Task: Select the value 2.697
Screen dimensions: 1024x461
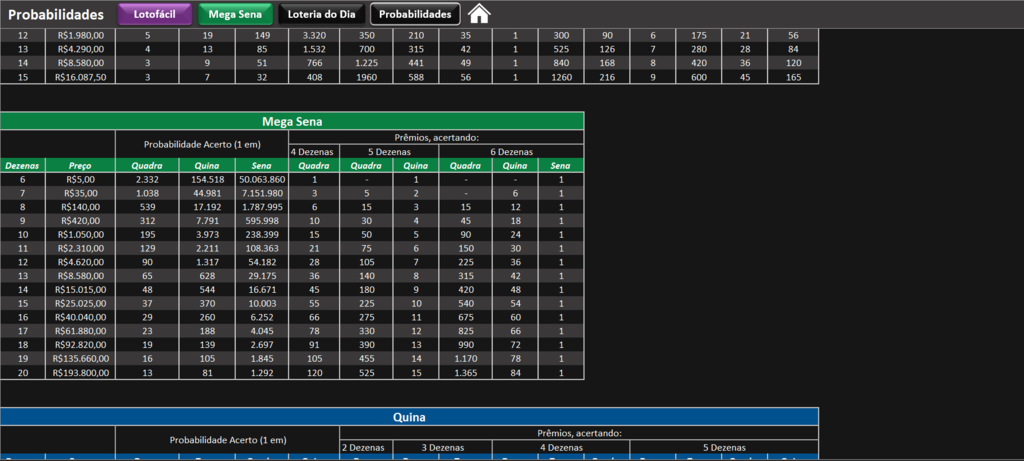Action: (x=262, y=345)
